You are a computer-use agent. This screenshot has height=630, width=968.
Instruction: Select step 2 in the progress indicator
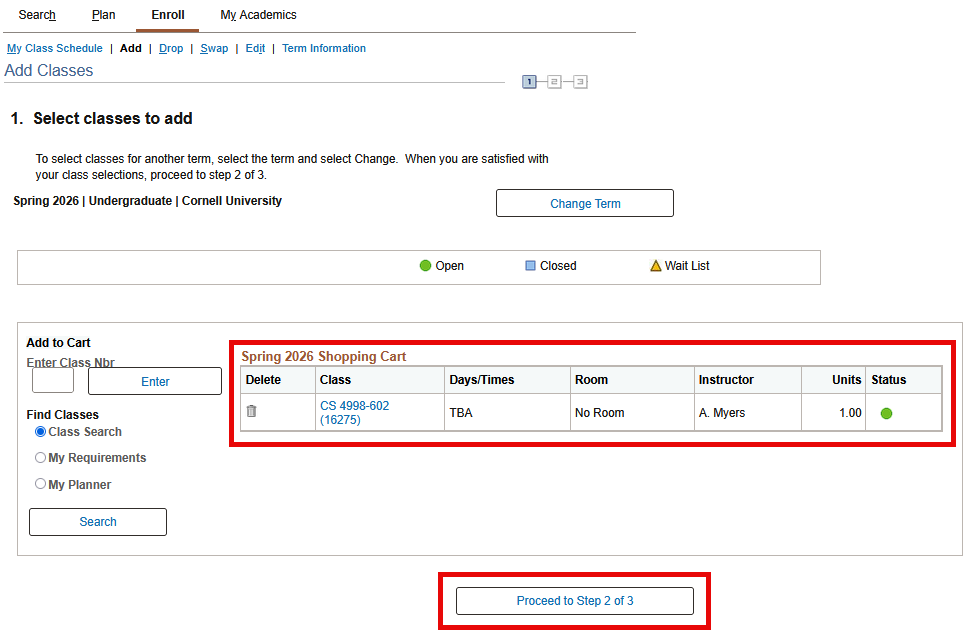click(555, 81)
